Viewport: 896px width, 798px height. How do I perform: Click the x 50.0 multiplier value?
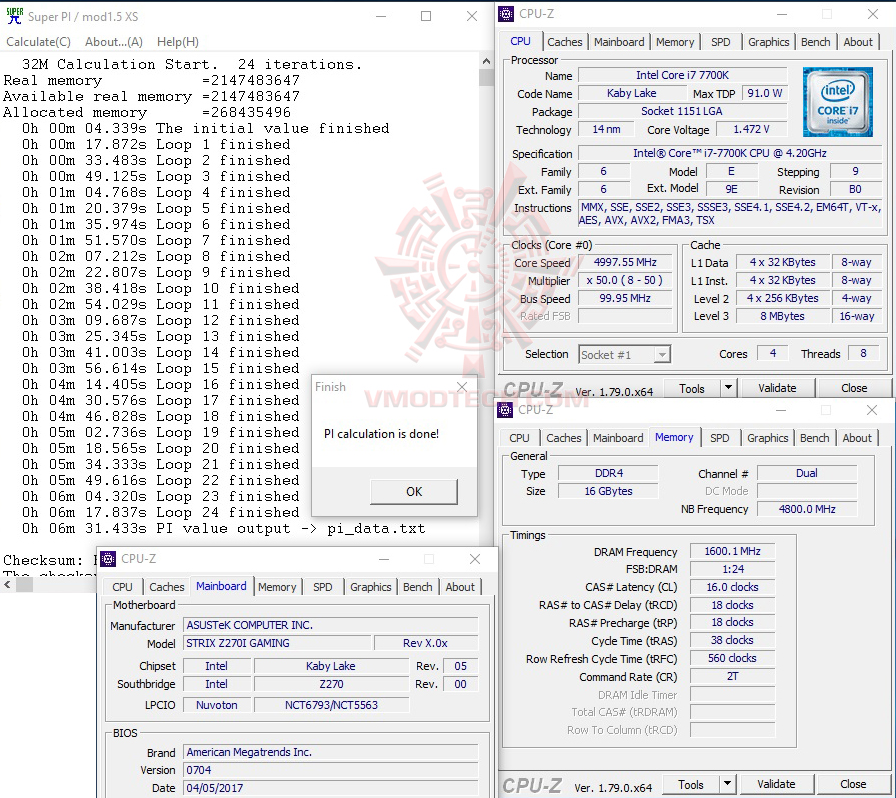(625, 280)
